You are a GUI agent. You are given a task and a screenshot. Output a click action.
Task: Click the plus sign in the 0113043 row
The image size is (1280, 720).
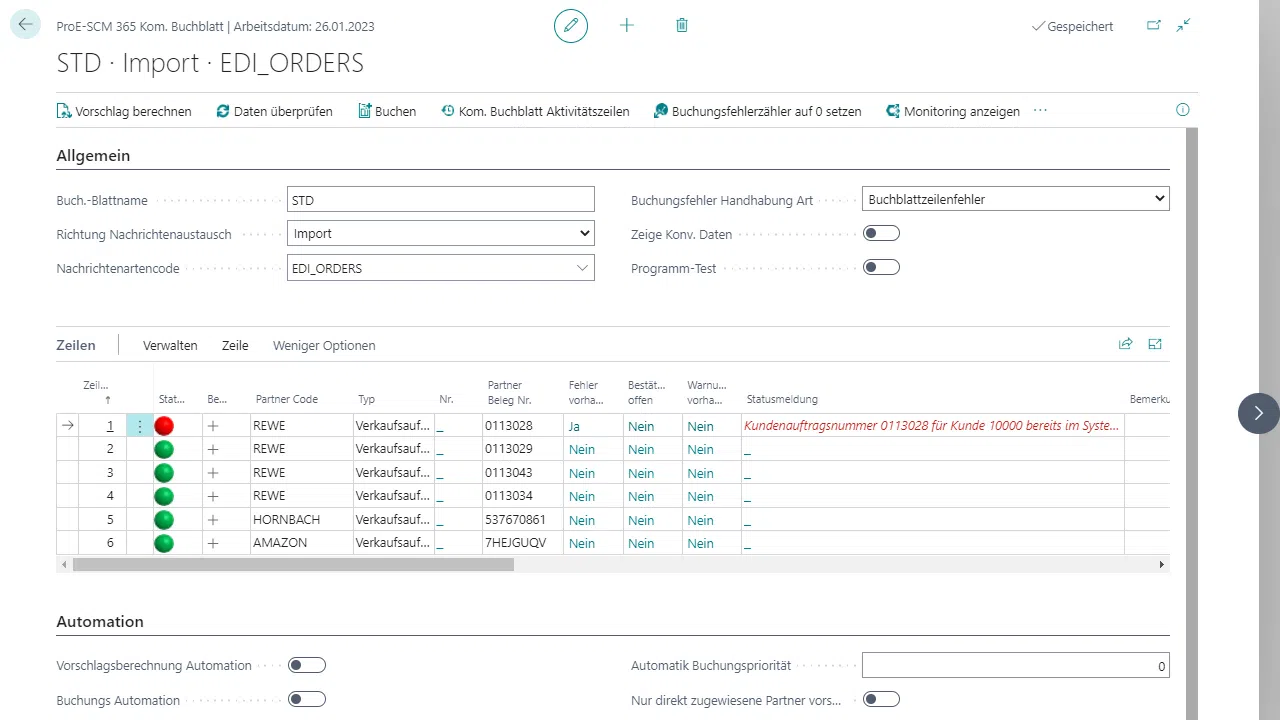coord(213,473)
